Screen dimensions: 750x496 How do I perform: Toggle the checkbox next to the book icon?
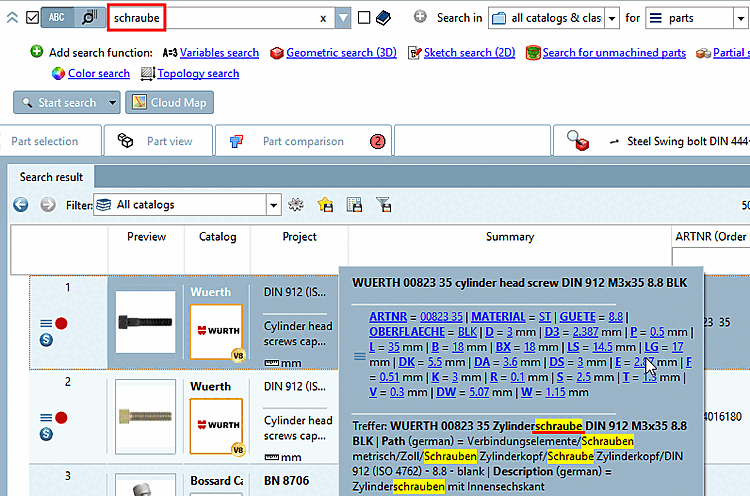click(364, 18)
